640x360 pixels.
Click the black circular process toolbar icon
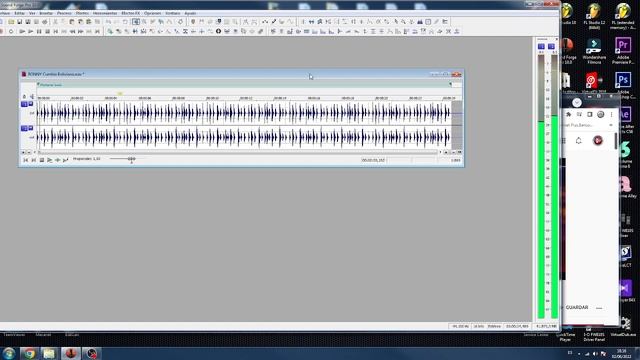[218, 31]
